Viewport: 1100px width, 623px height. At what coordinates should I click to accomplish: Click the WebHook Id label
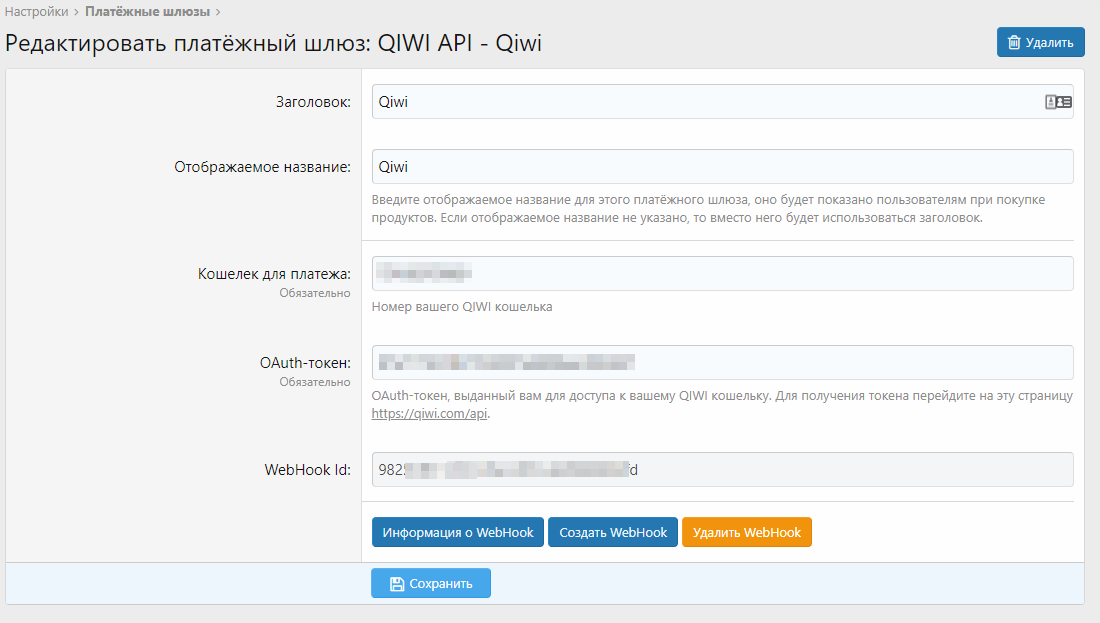pos(307,469)
